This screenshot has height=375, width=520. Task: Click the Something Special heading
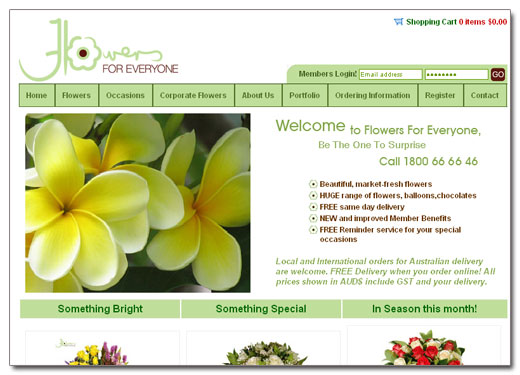[x=261, y=309]
